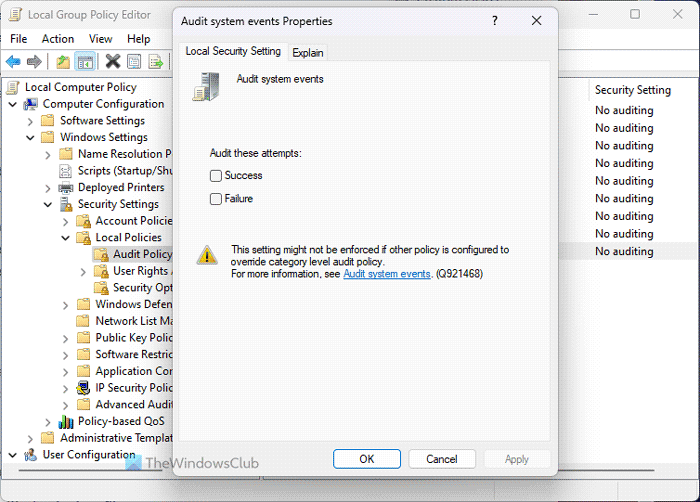700x502 pixels.
Task: Open the Audit system events link
Action: pos(387,273)
